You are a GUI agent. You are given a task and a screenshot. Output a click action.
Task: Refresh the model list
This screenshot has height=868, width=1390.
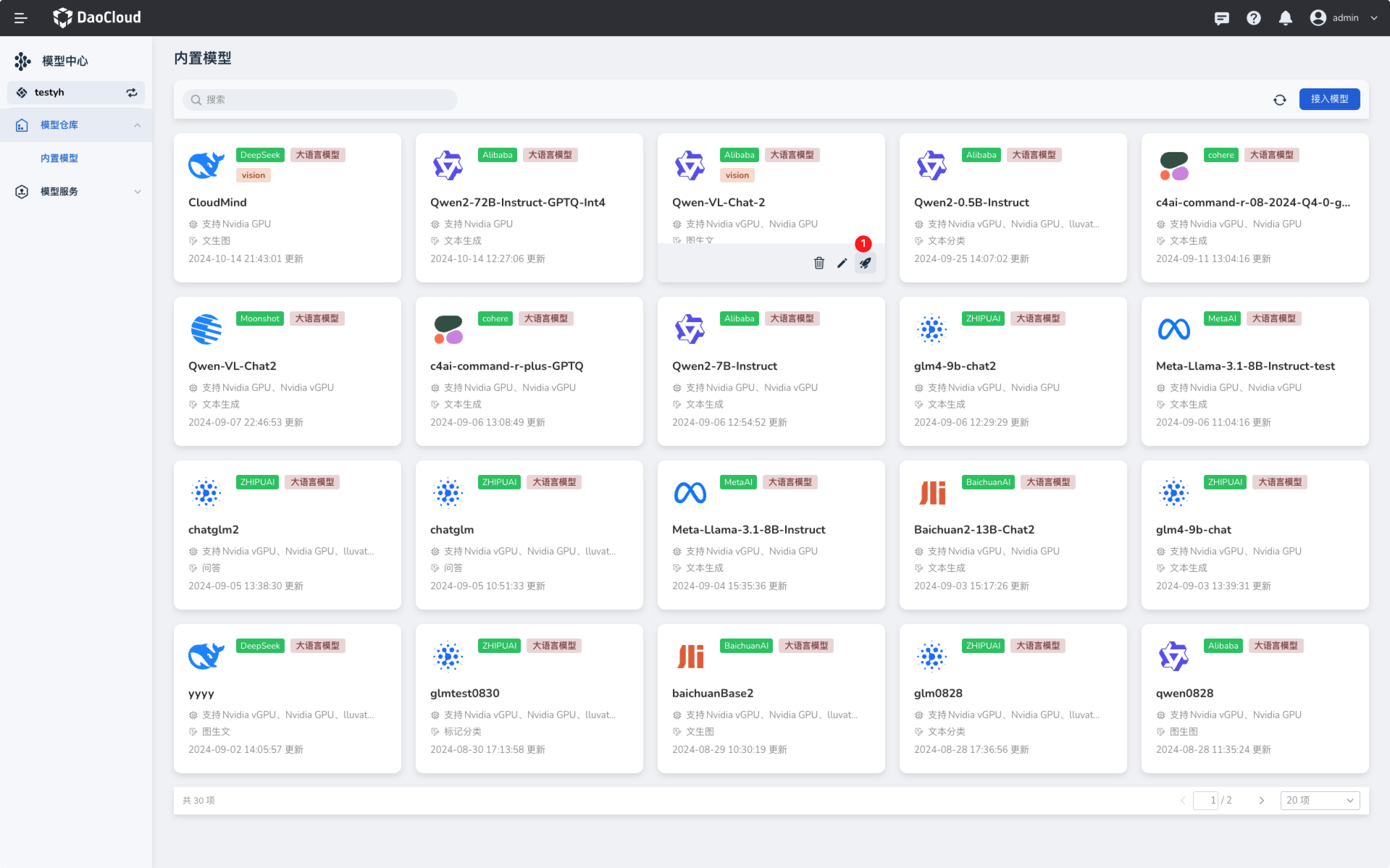pyautogui.click(x=1279, y=100)
